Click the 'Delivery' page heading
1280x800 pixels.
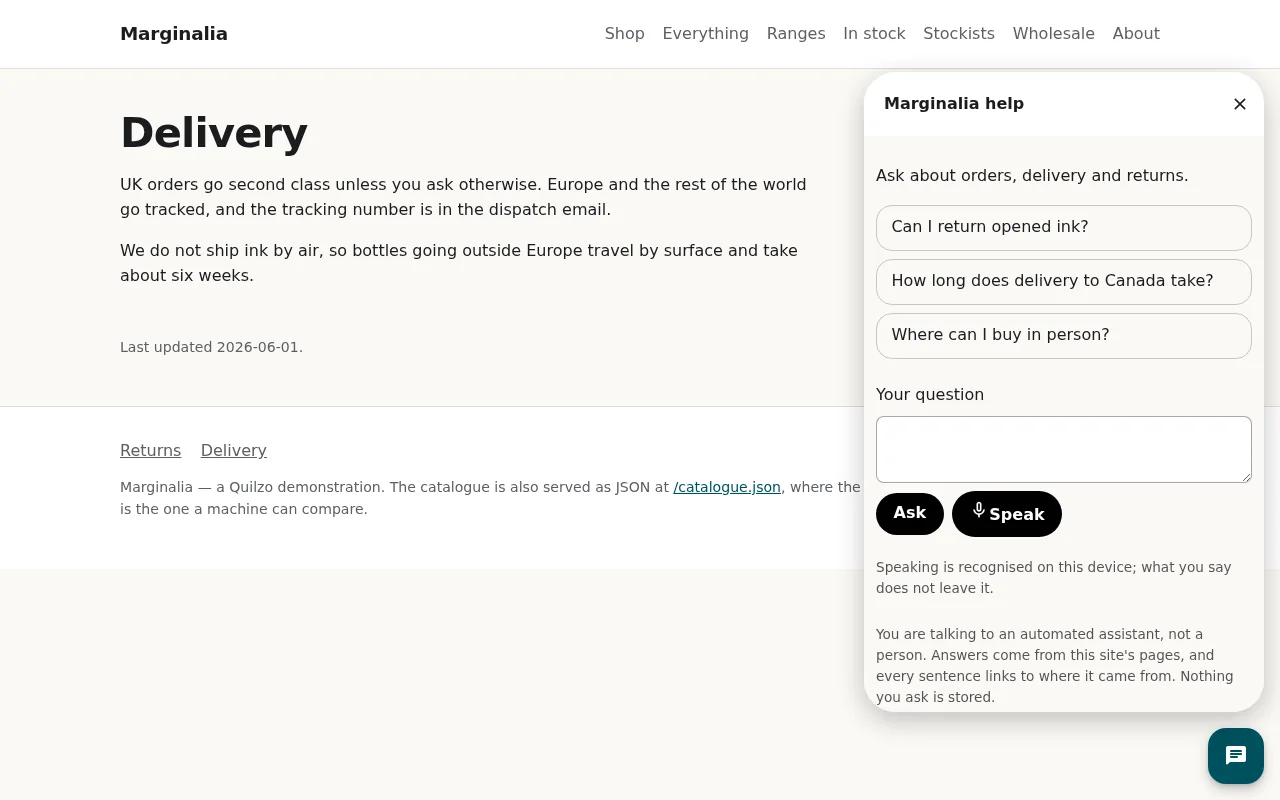[214, 133]
